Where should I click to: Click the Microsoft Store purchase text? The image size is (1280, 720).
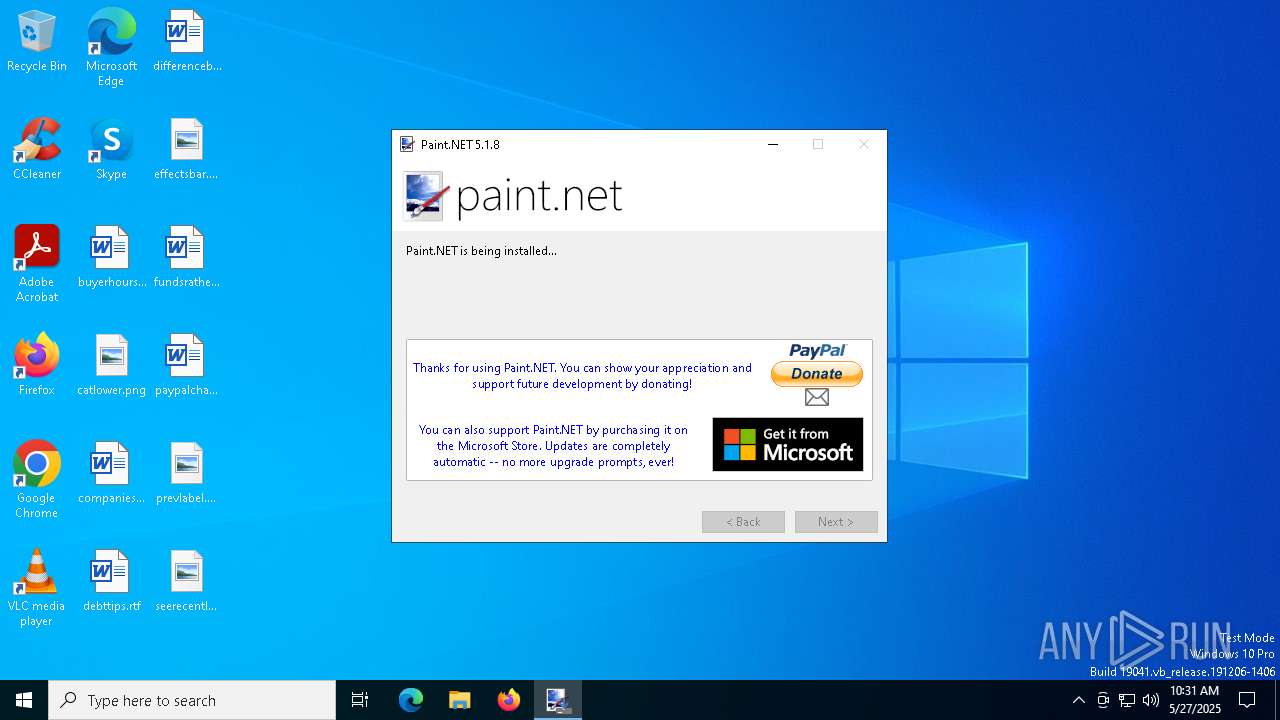coord(553,446)
